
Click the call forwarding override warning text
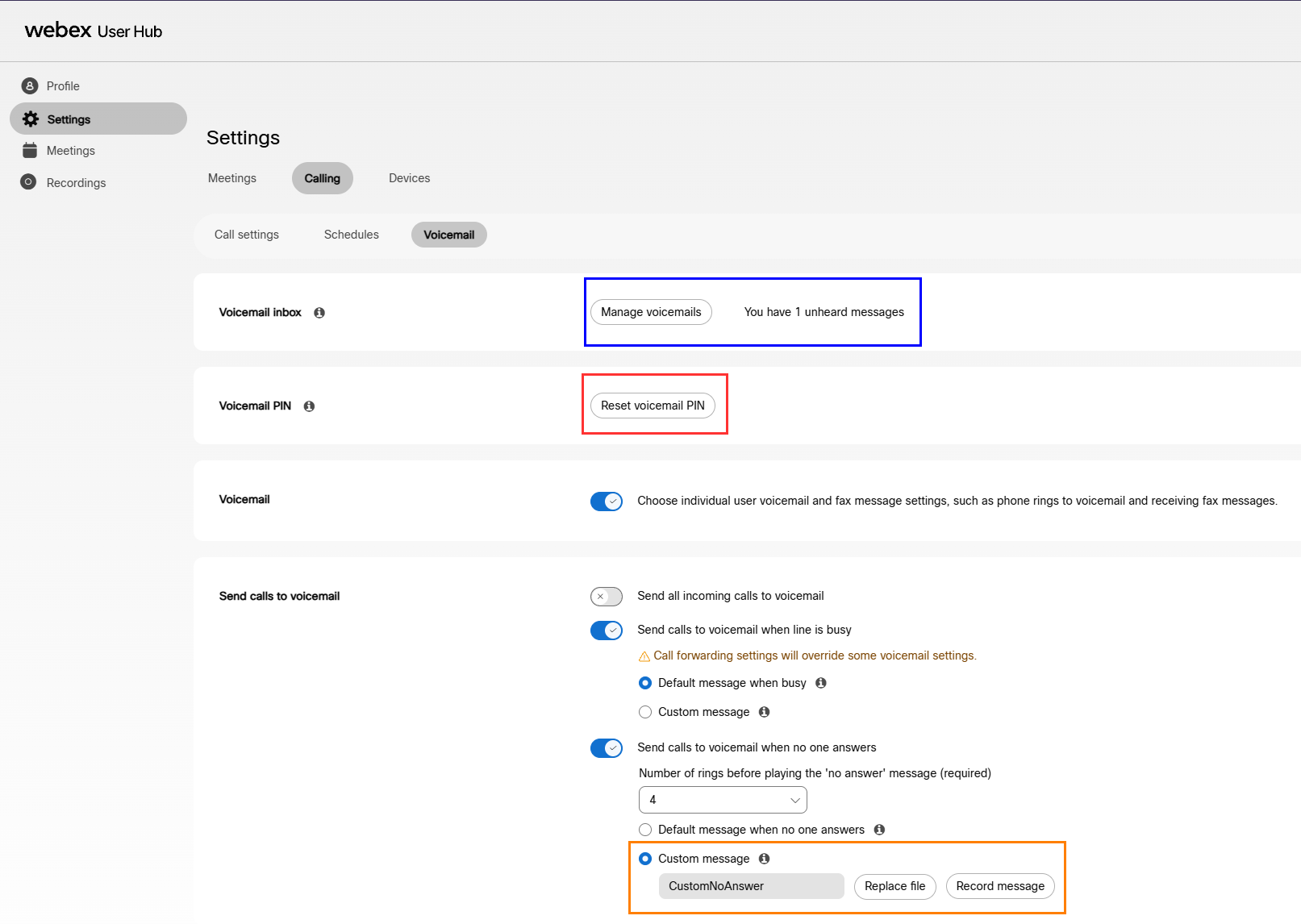click(815, 656)
